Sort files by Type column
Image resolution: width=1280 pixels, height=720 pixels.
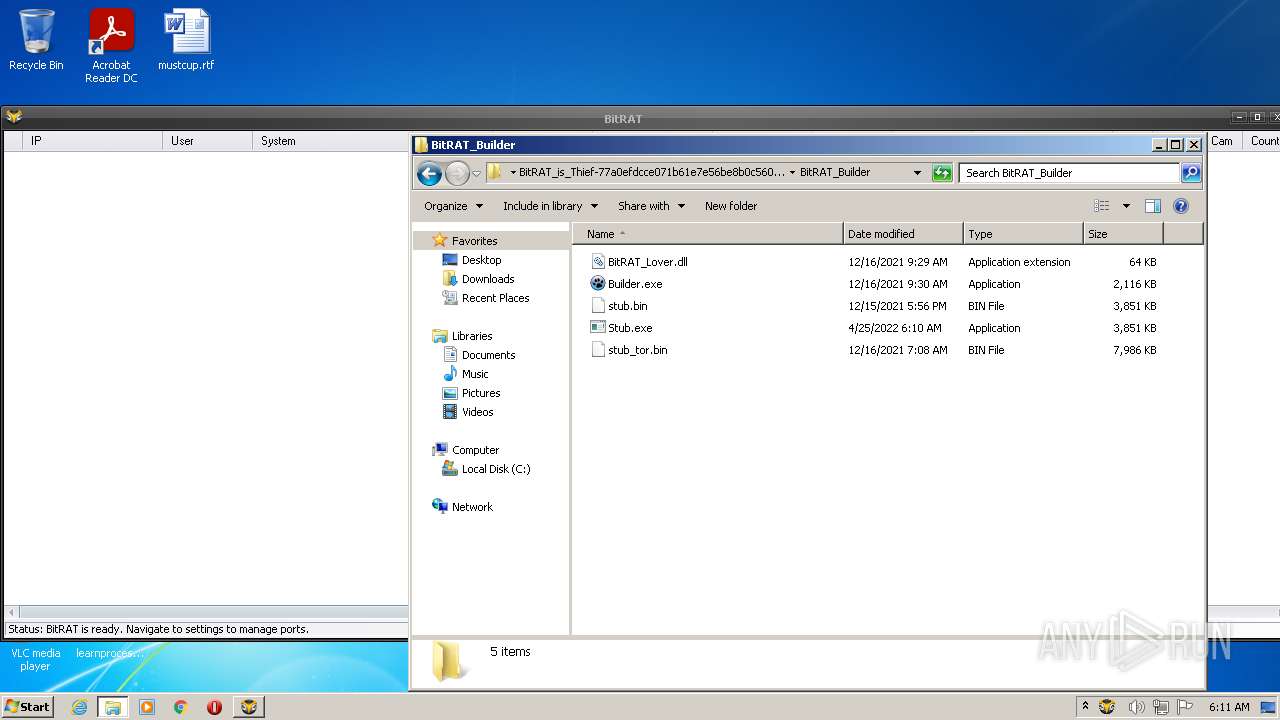pos(1023,234)
